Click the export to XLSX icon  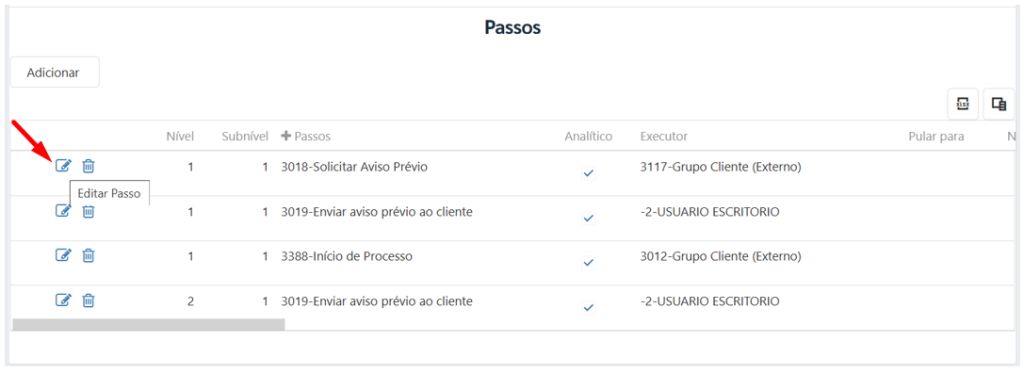coord(963,104)
